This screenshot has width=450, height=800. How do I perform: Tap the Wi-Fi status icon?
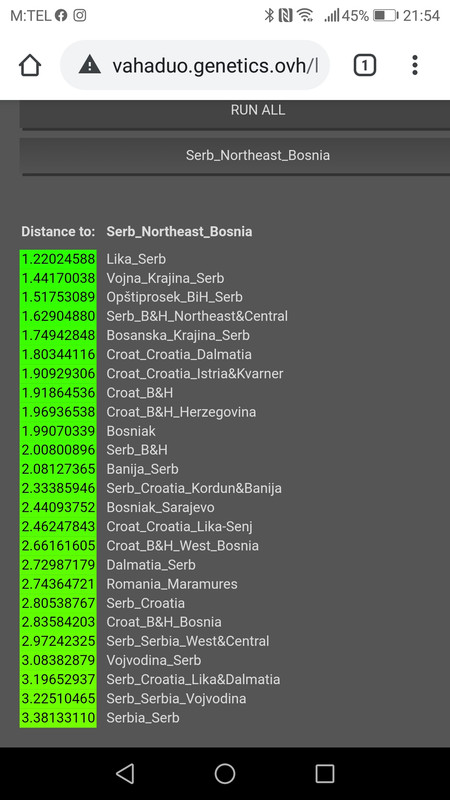306,16
